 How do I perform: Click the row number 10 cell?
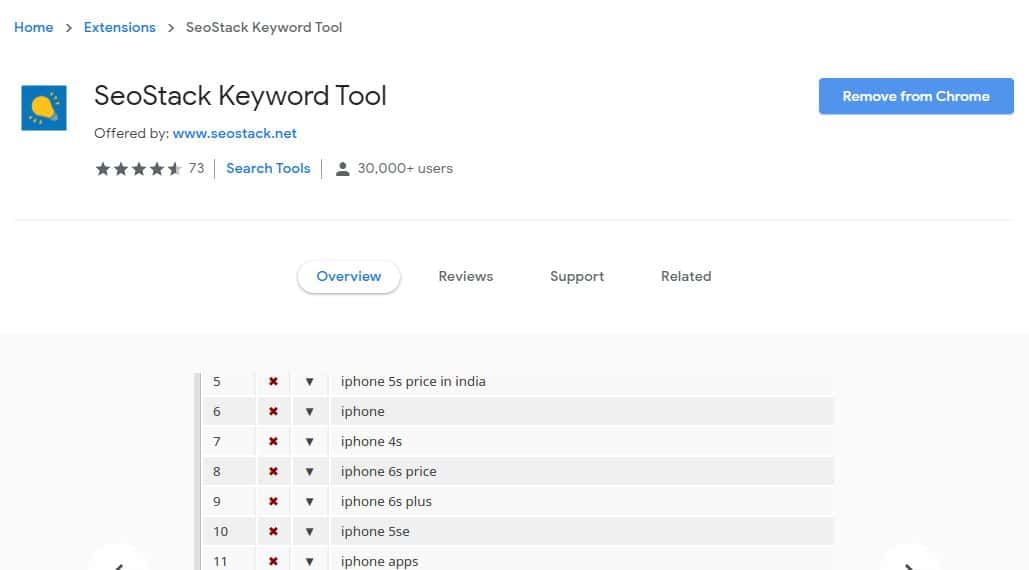coord(228,531)
